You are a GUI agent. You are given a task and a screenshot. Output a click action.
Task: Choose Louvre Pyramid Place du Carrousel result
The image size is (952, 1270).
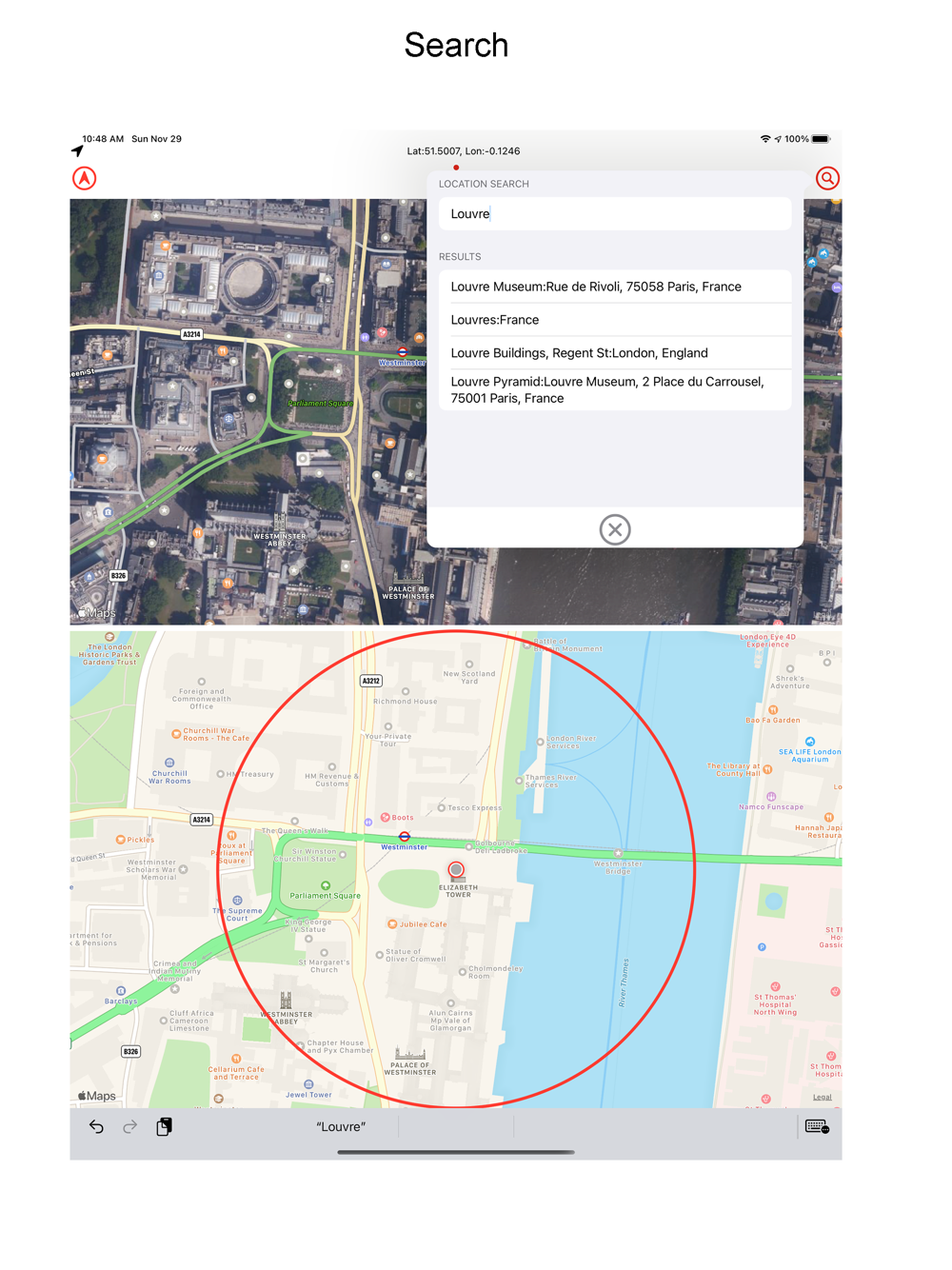tap(615, 390)
